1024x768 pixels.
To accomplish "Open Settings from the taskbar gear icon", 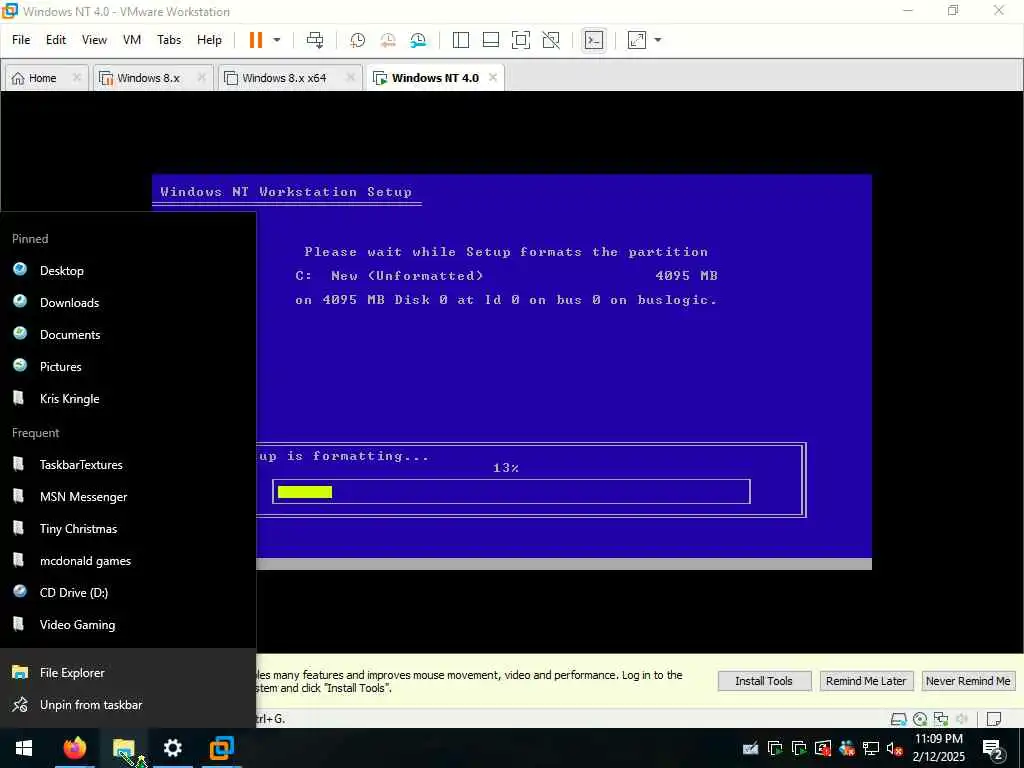I will click(x=172, y=748).
